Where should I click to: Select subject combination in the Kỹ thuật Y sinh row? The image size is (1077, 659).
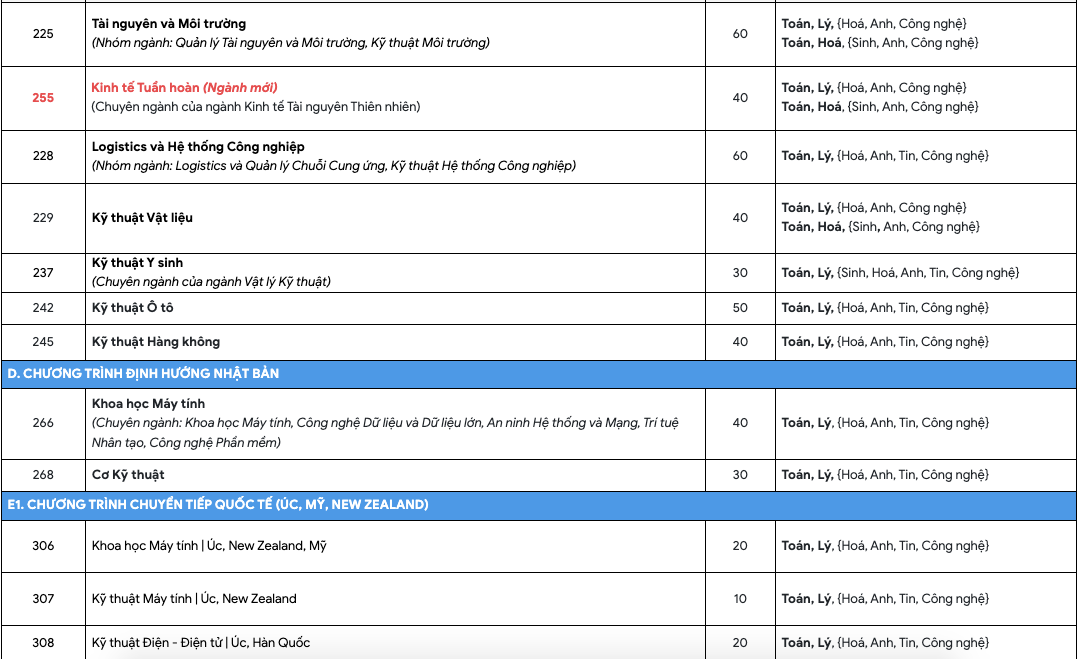900,272
